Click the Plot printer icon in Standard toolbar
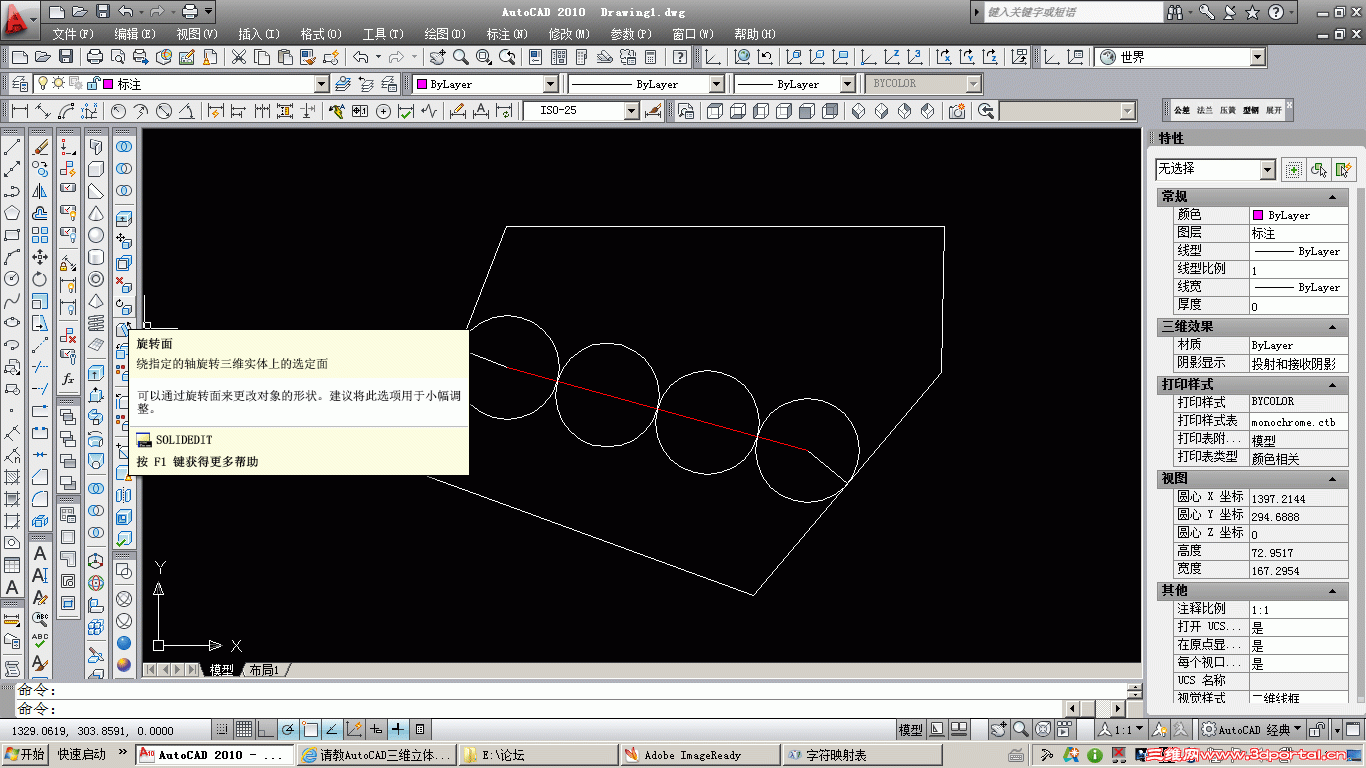Image resolution: width=1366 pixels, height=768 pixels. click(94, 57)
